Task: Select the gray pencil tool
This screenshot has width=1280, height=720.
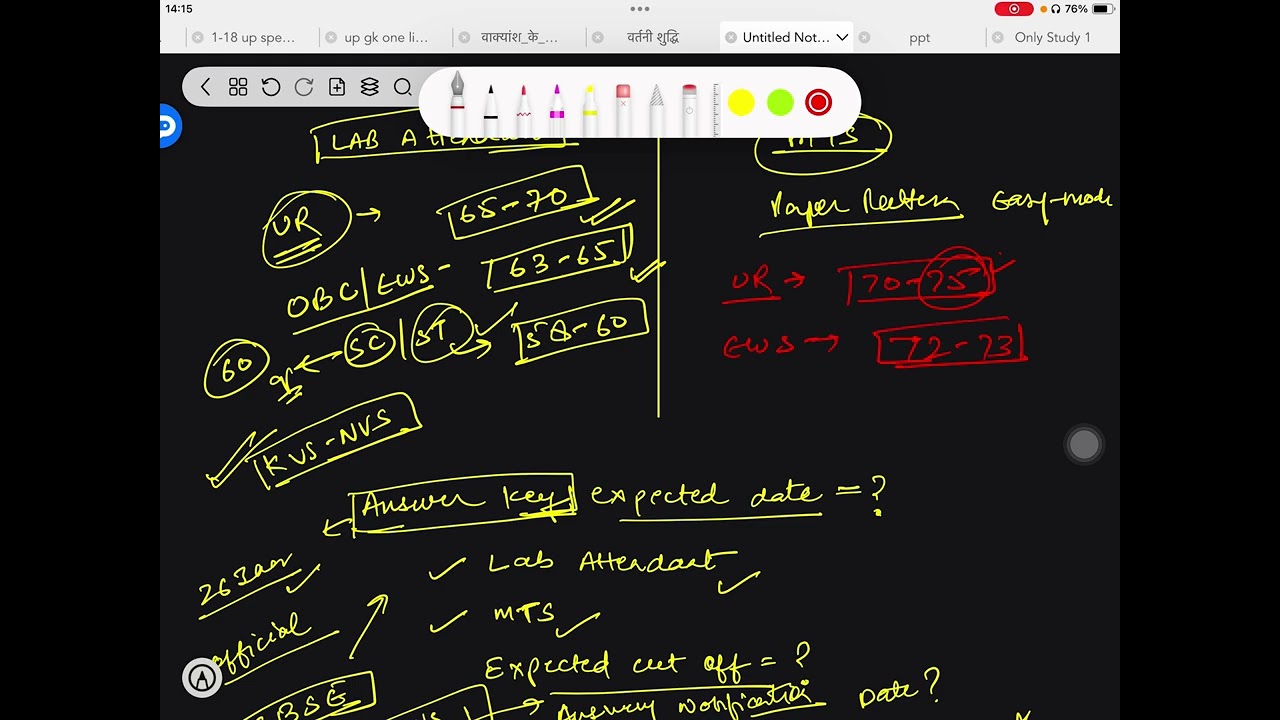Action: [x=656, y=108]
